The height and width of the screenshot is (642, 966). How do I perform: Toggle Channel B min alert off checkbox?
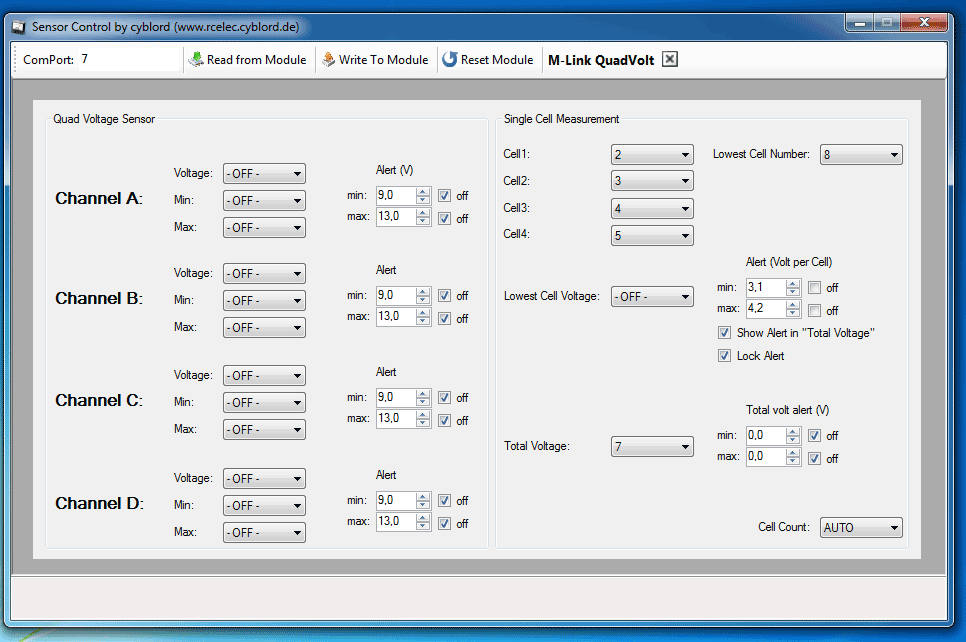tap(444, 296)
